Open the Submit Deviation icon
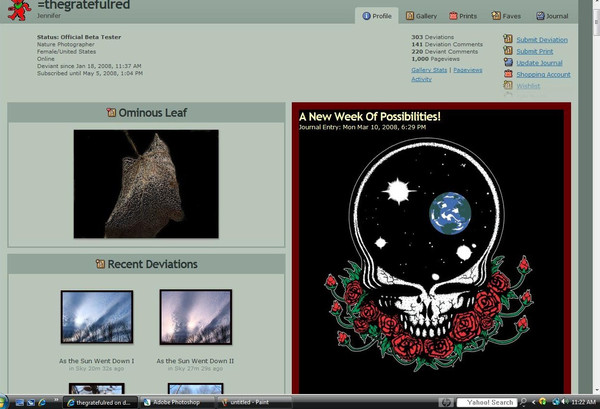 point(508,39)
